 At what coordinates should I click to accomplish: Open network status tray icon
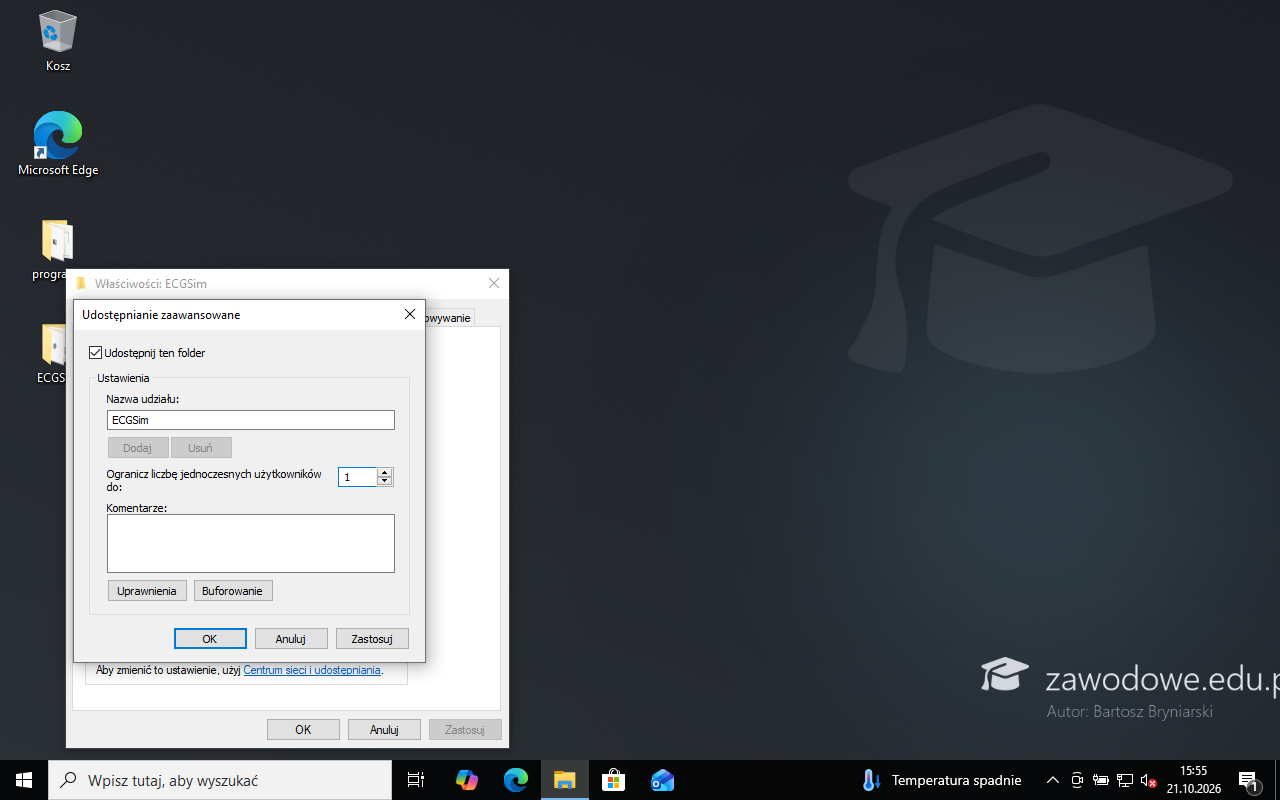1125,780
